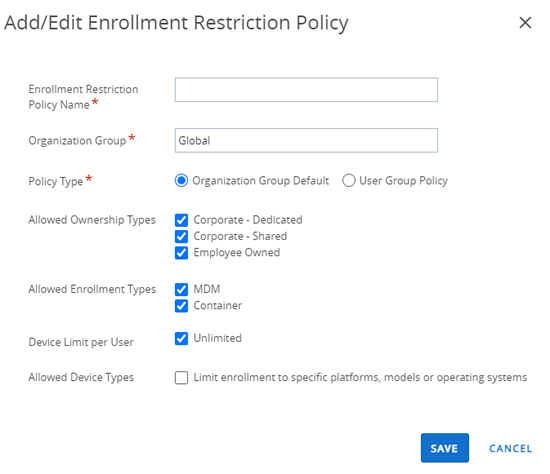Uncheck the Corporate - Dedicated ownership checkbox
The image size is (550, 474).
[x=181, y=220]
